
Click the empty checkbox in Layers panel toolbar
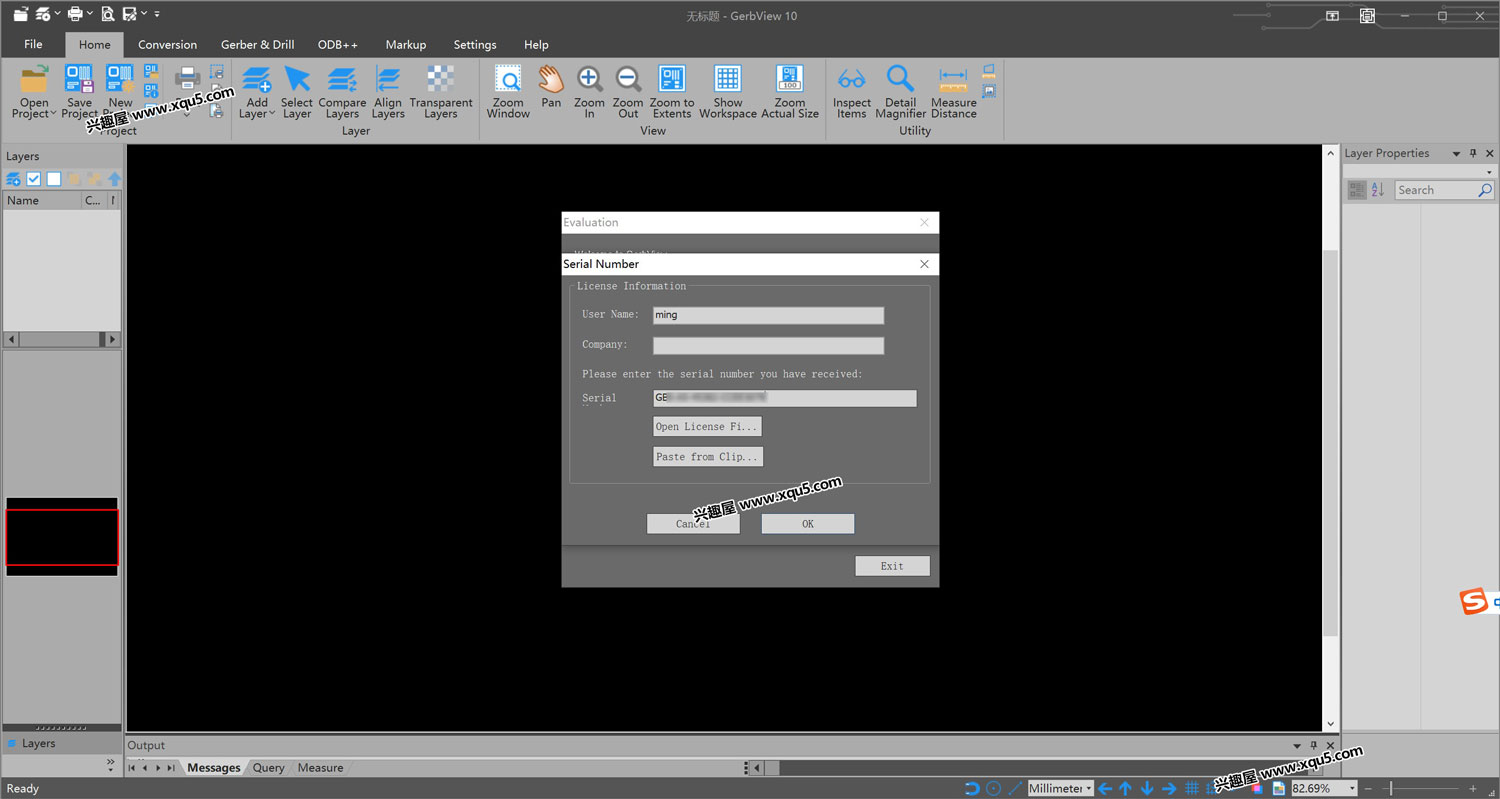[54, 179]
